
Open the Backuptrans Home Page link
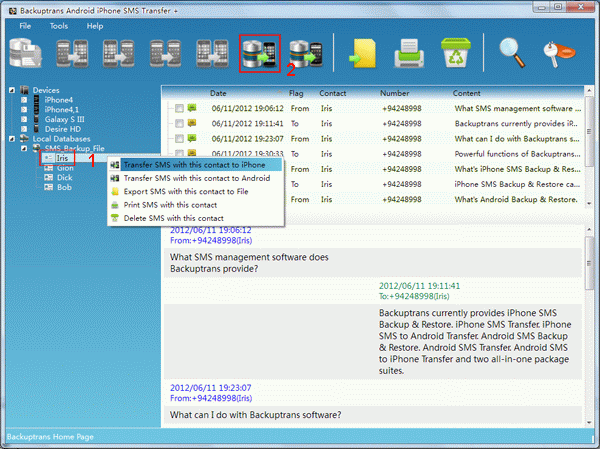[50, 437]
